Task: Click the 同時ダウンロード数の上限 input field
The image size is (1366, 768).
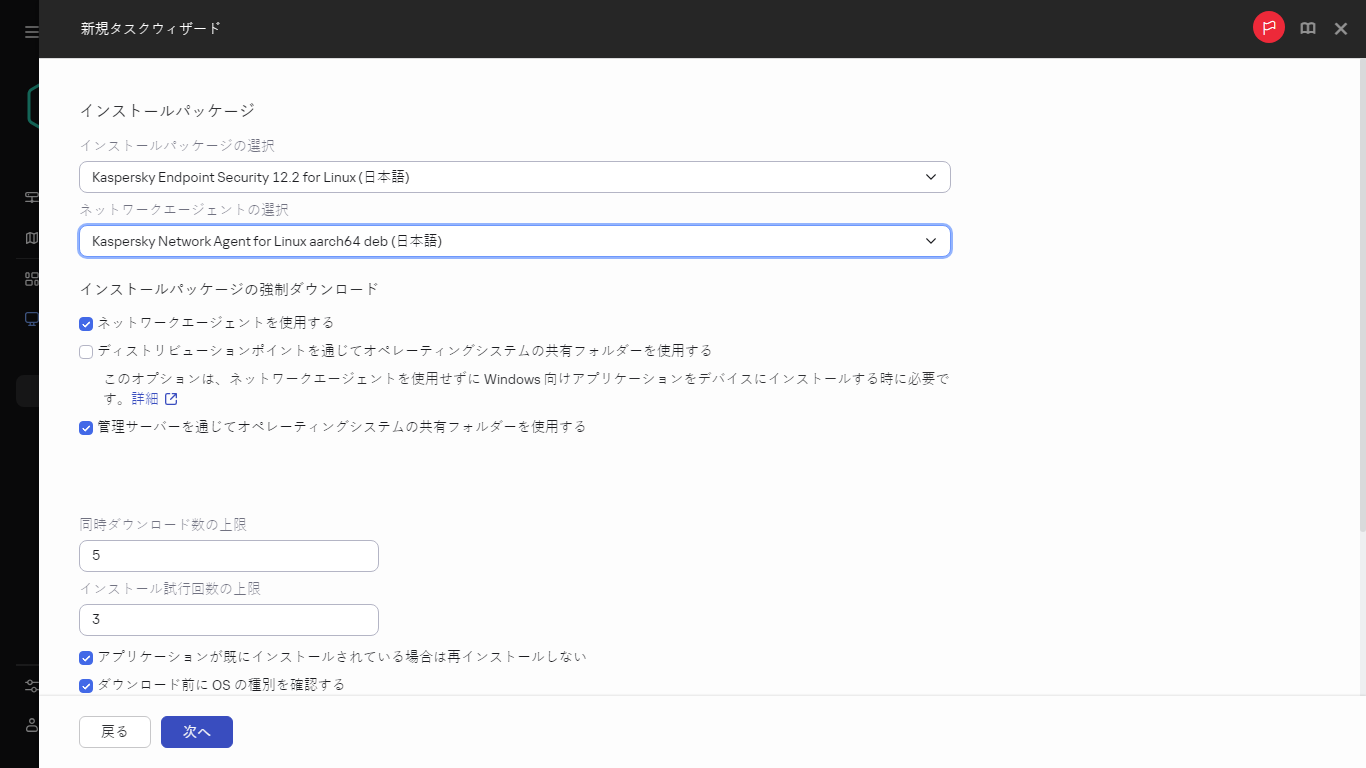Action: (228, 555)
